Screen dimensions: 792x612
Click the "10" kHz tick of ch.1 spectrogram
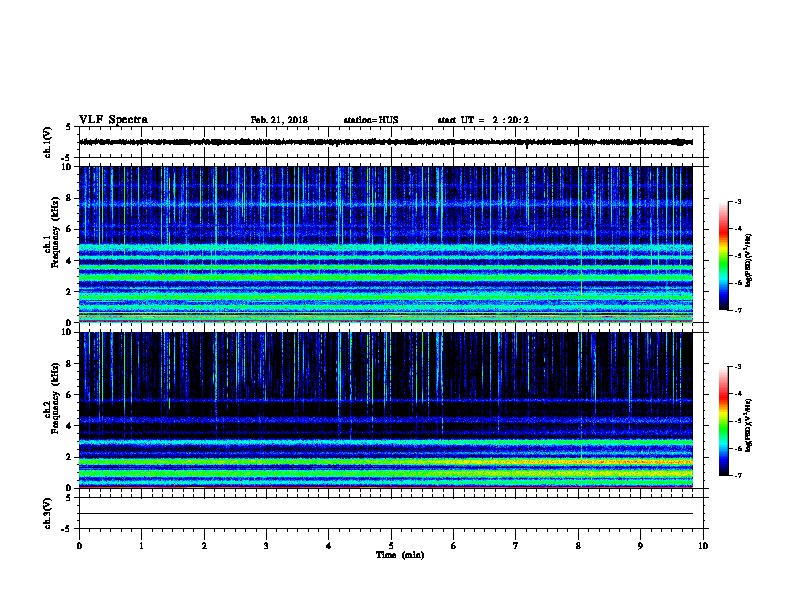(x=67, y=167)
